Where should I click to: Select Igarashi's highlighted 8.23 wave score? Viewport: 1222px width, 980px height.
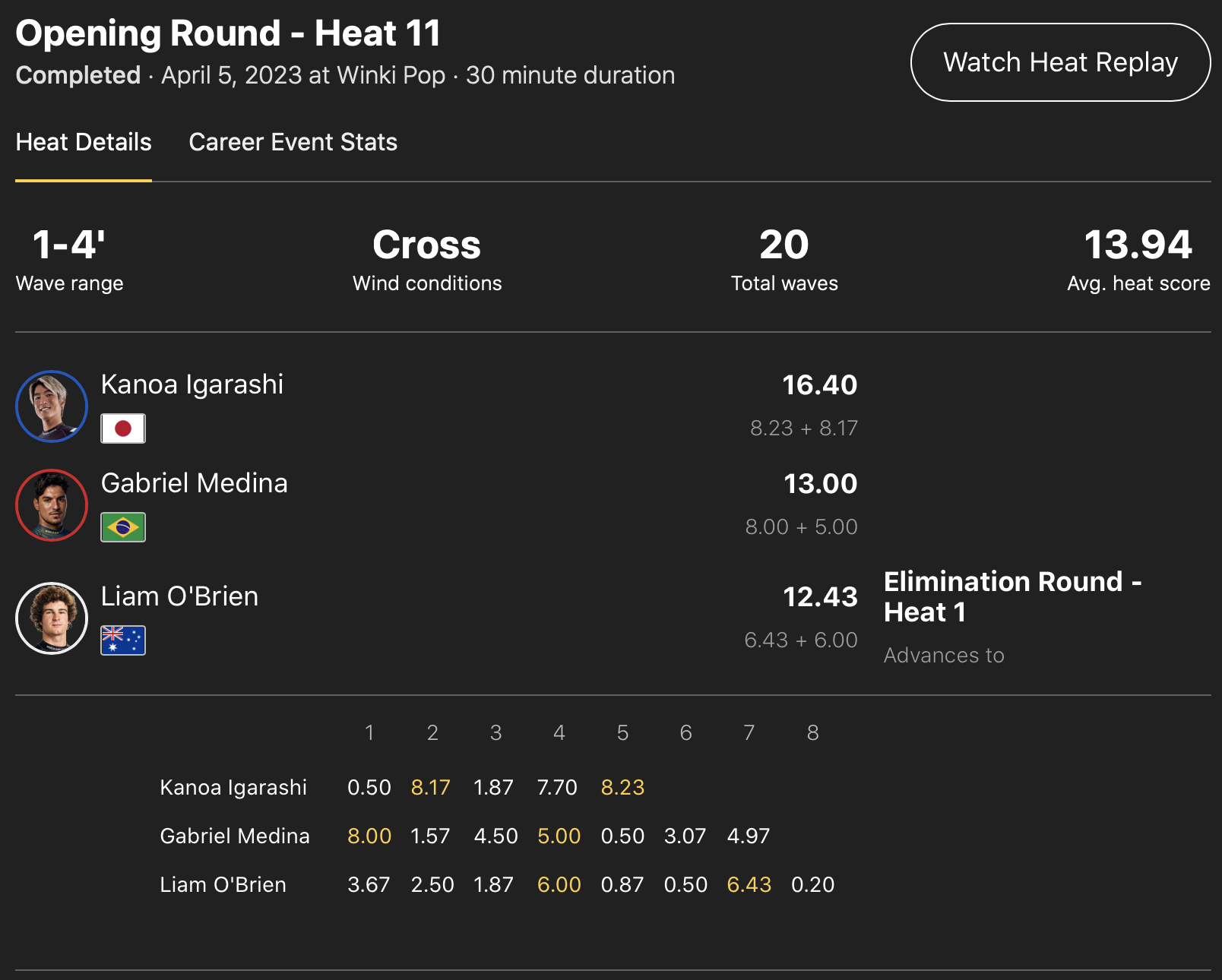622,788
